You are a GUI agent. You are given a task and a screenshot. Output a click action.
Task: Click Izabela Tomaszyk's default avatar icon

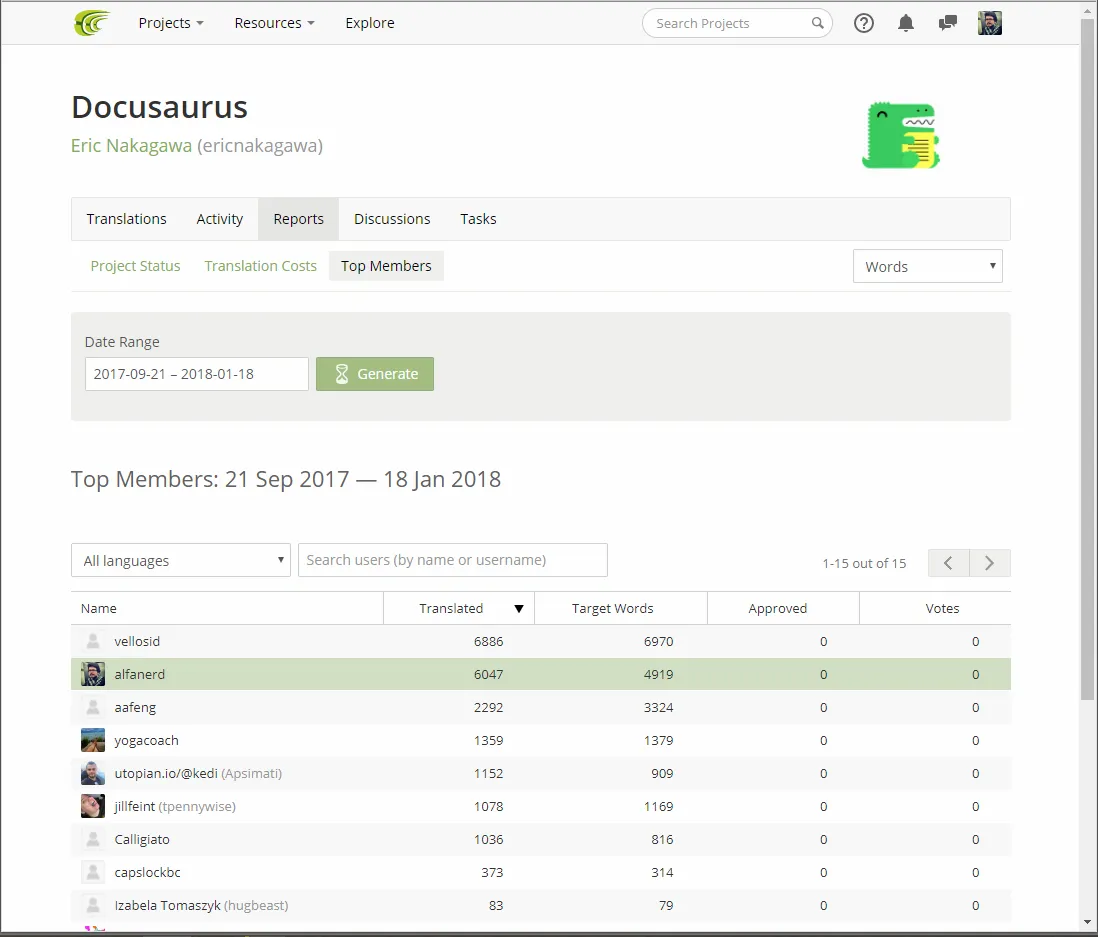point(92,905)
